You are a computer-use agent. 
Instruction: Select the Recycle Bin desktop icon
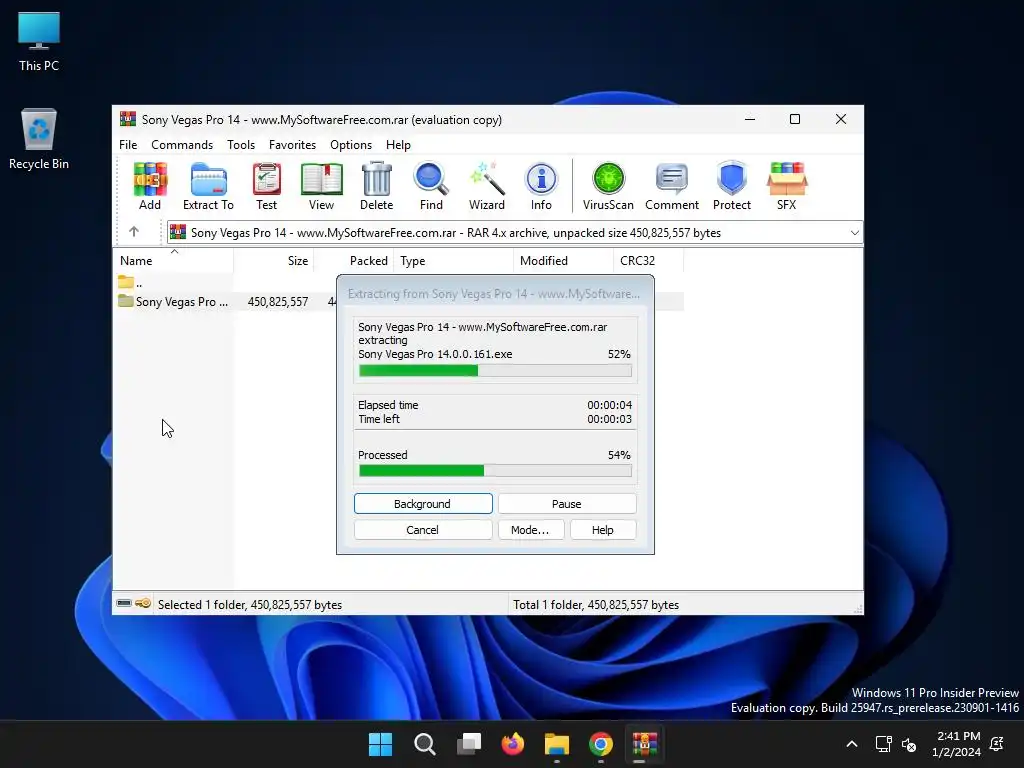39,139
